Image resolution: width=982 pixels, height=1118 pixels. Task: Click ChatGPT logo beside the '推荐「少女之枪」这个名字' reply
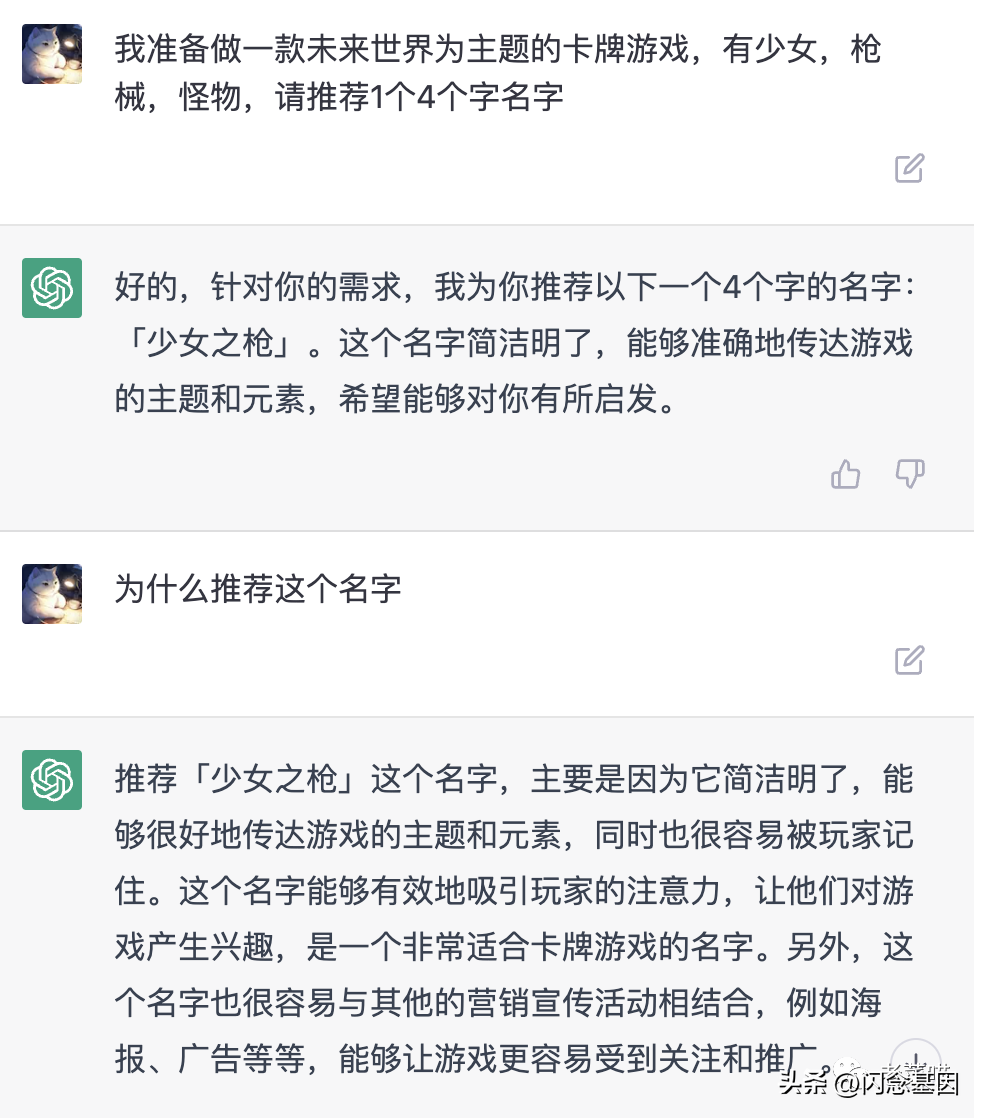pos(52,780)
